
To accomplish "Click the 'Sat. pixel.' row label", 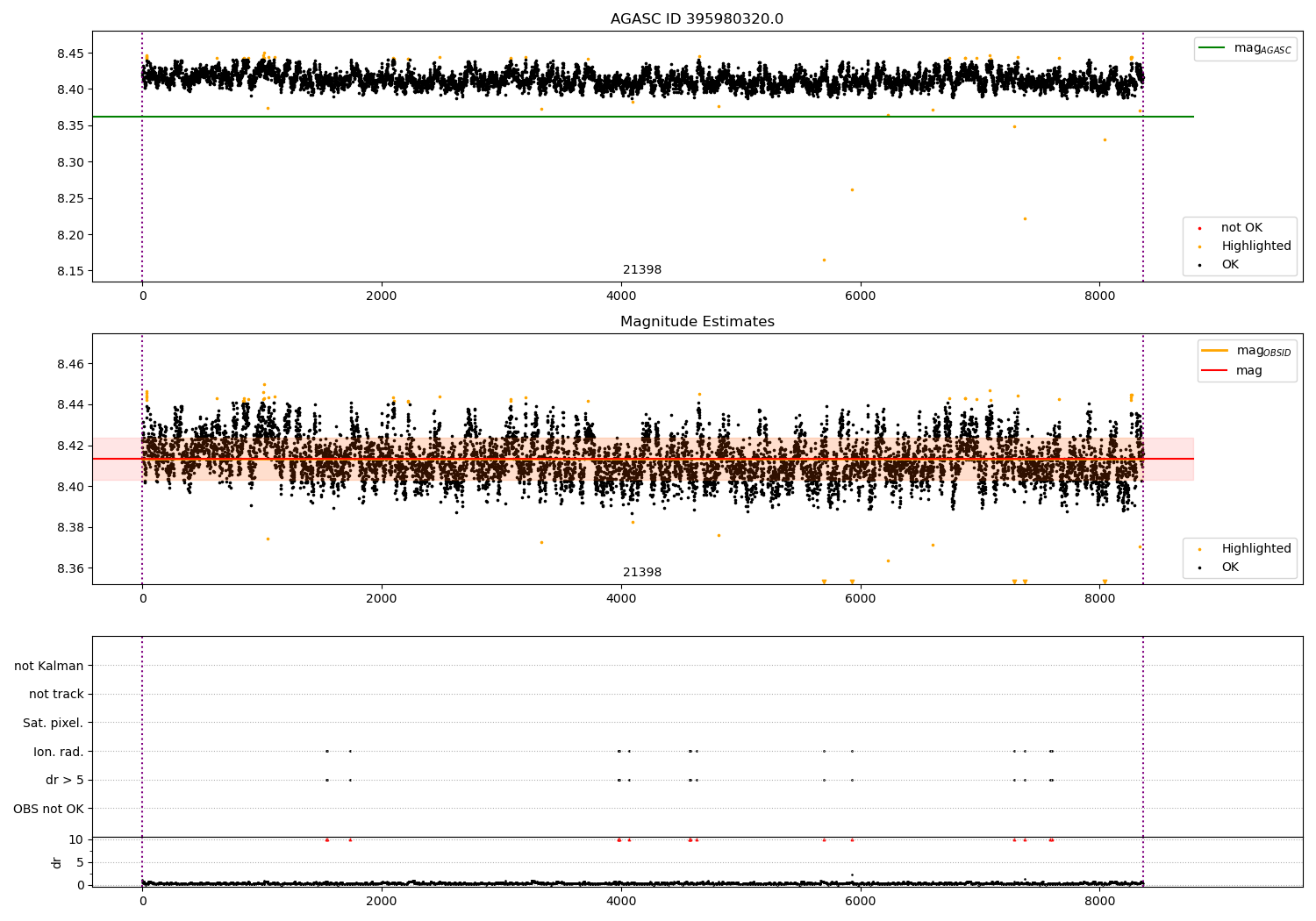I will pos(54,723).
